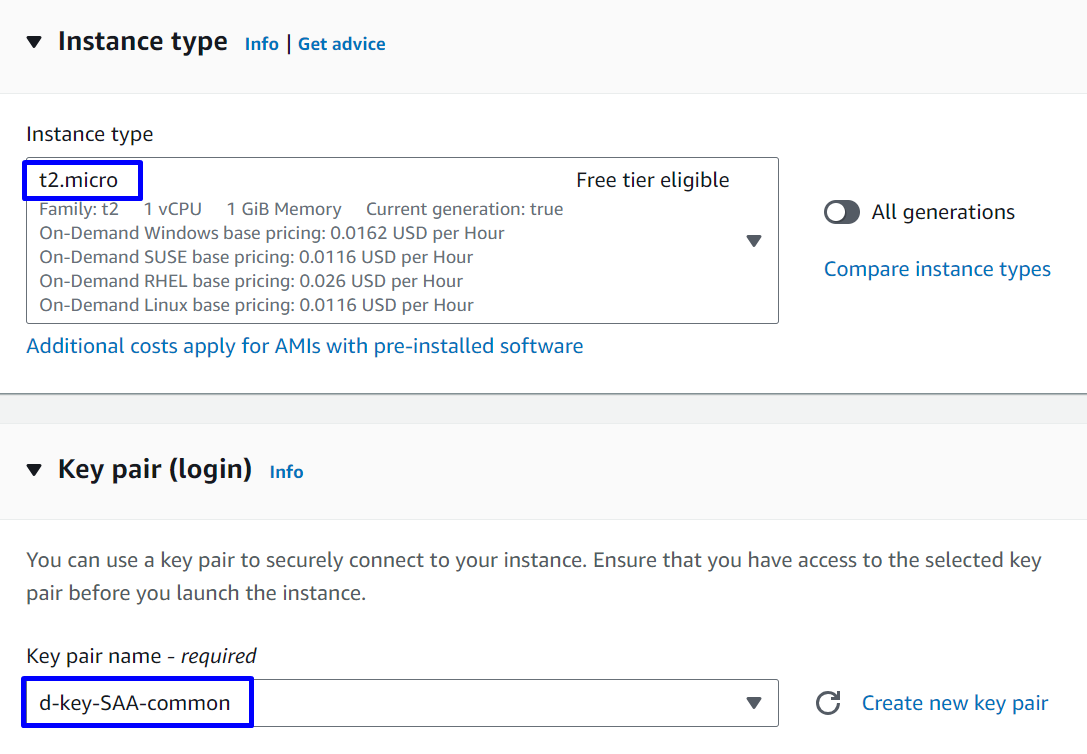Click the Free tier eligible label
The width and height of the screenshot is (1087, 754).
pyautogui.click(x=652, y=180)
